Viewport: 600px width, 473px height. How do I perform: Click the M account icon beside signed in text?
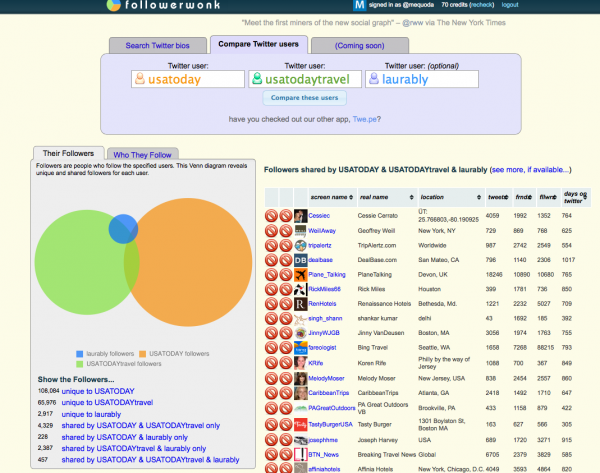[x=359, y=5]
